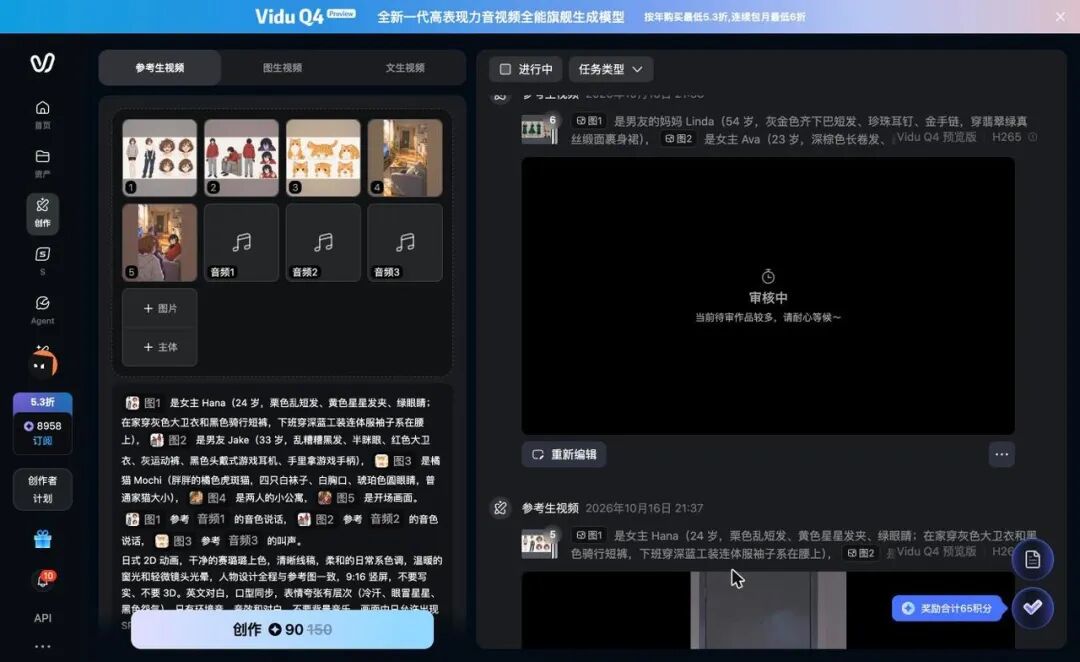Open the more options dots in sidebar
Screen dimensions: 1080x662
pos(42,646)
